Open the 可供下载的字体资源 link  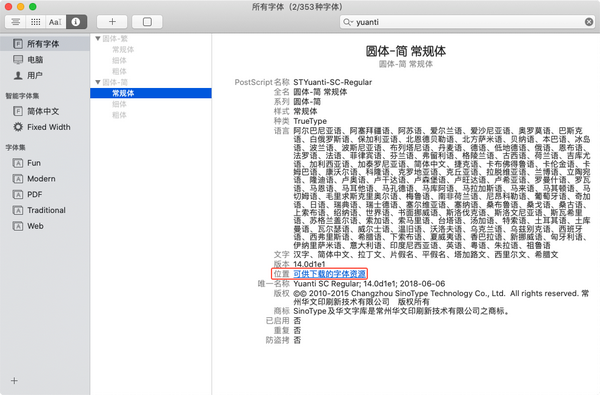(329, 274)
